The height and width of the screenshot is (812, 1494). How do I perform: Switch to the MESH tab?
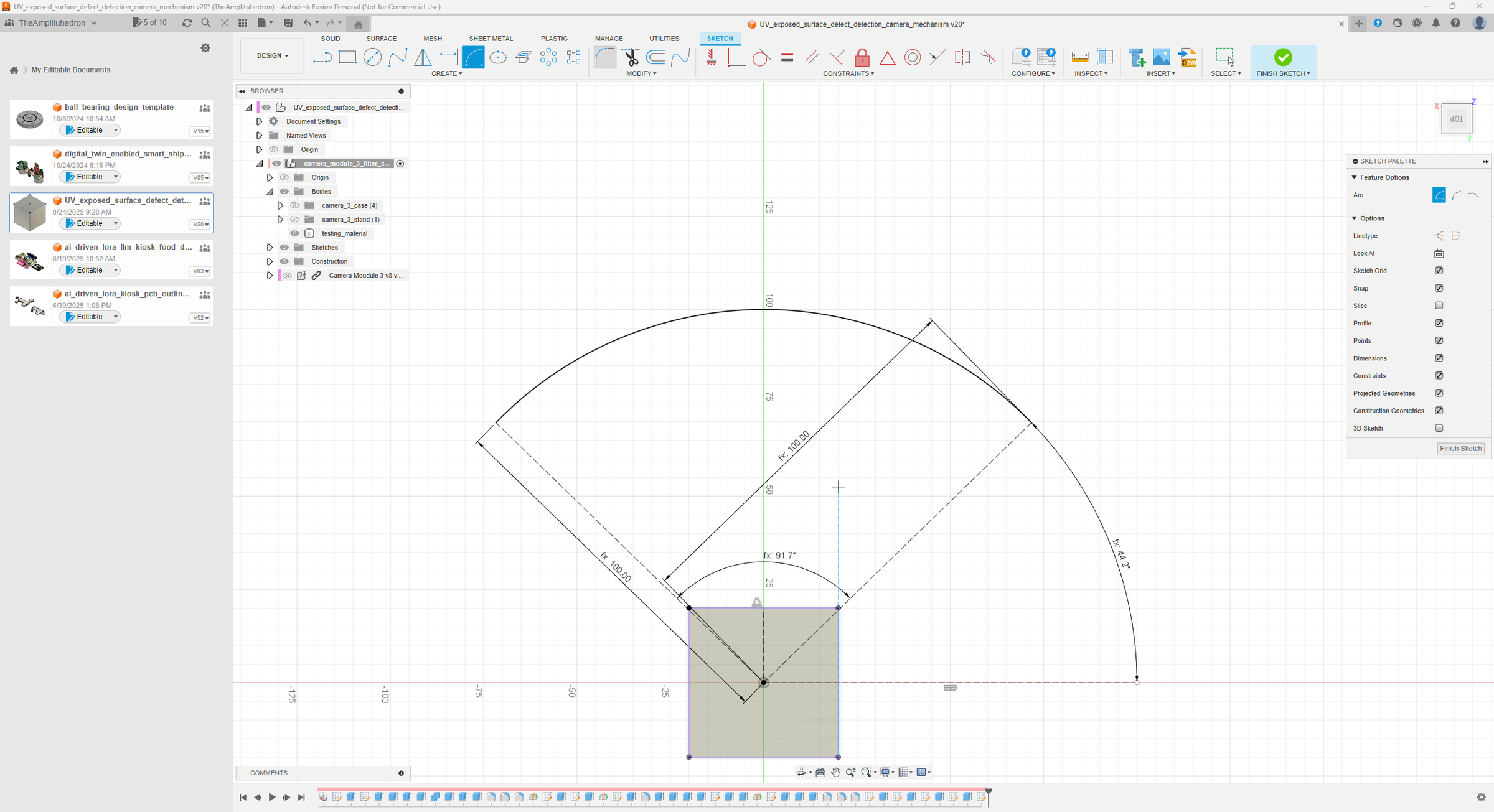pyautogui.click(x=433, y=39)
